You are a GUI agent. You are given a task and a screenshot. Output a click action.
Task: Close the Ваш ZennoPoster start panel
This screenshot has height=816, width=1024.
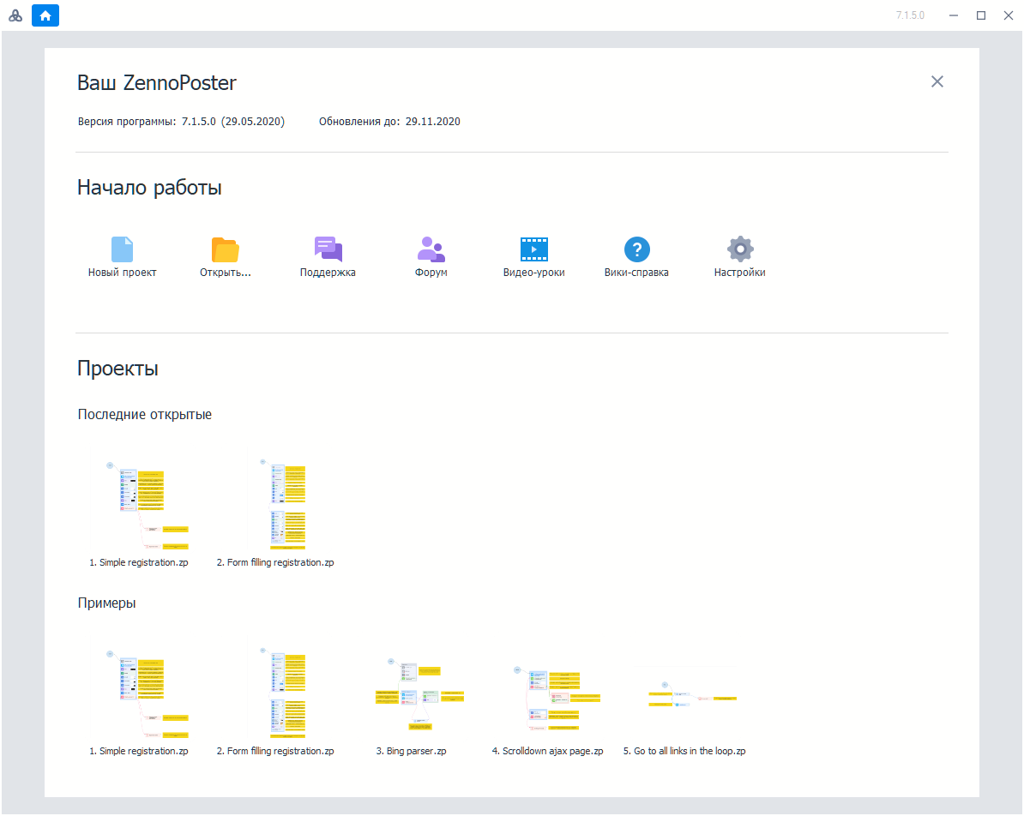point(937,82)
